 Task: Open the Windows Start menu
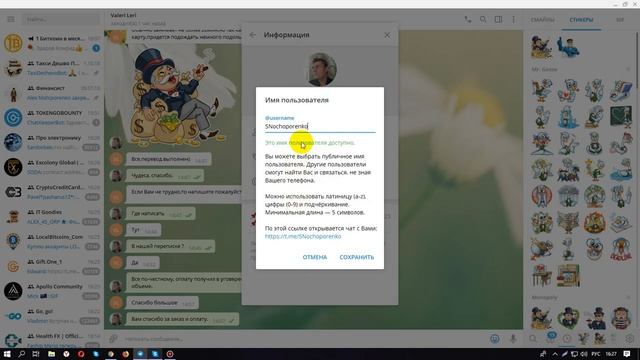click(x=7, y=354)
